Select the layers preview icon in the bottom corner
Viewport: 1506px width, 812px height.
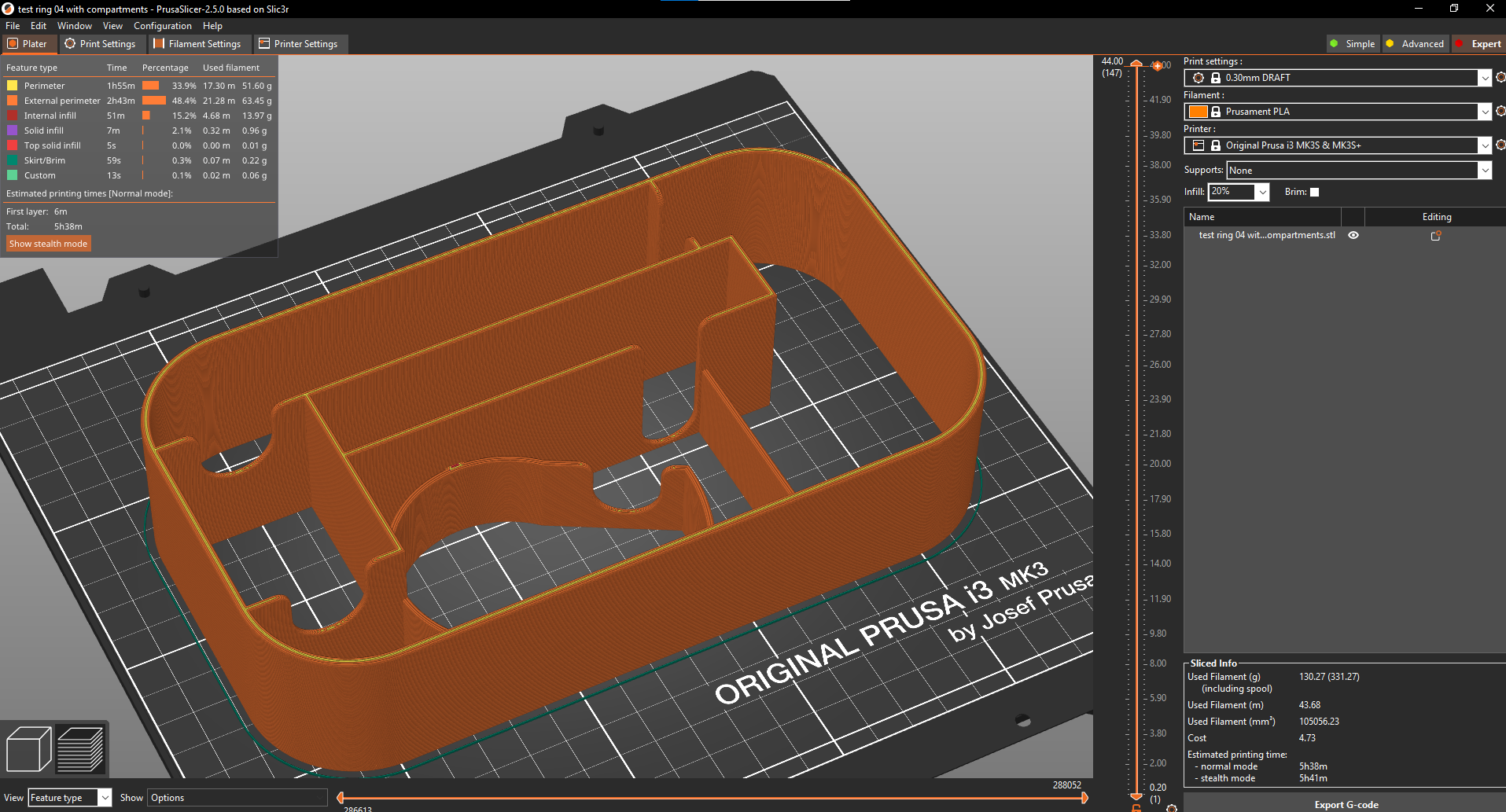[80, 748]
